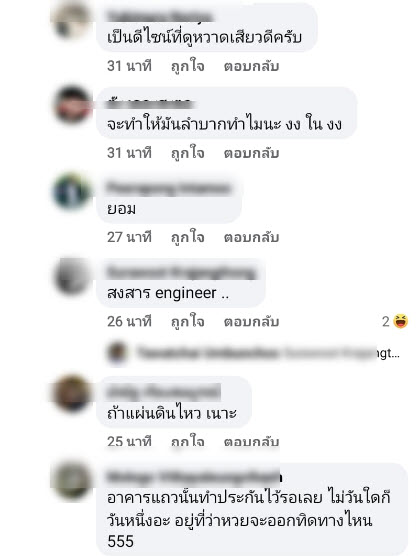Click timestamp '26 นาที' on engineer comment
Image resolution: width=416 pixels, height=556 pixels.
129,322
